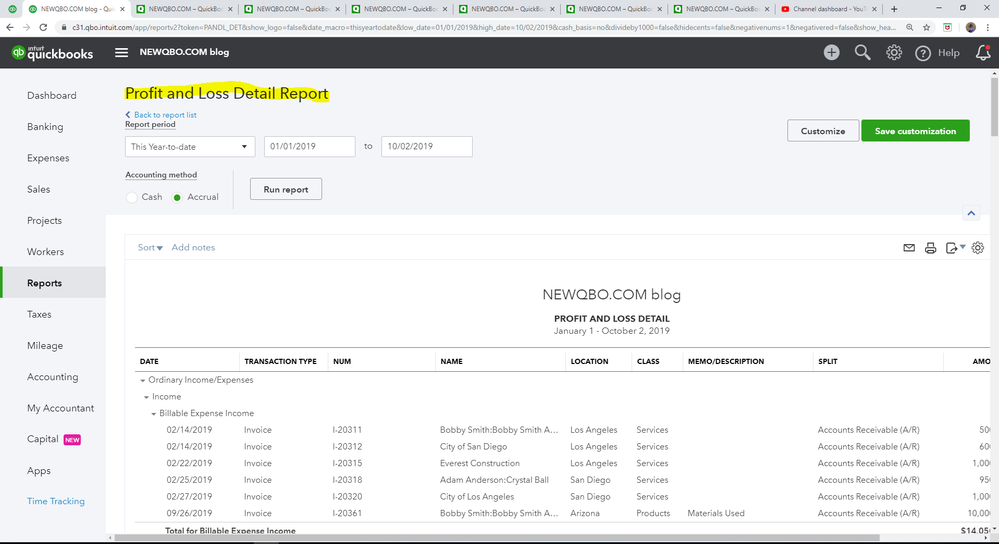This screenshot has width=999, height=544.
Task: Open Time Tracking link in sidebar
Action: point(56,501)
